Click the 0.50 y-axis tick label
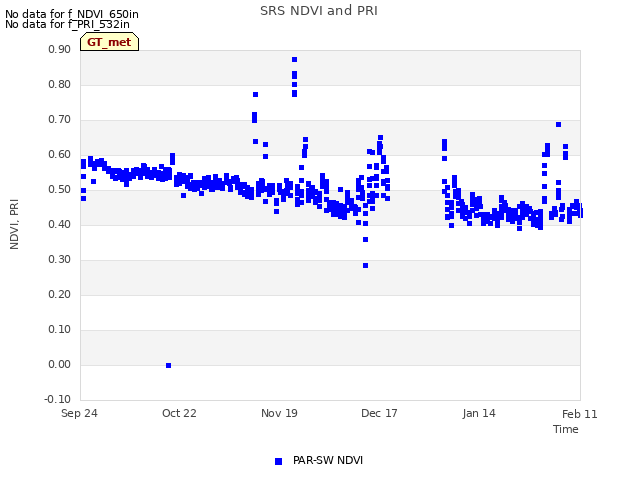Image resolution: width=640 pixels, height=480 pixels. (60, 189)
